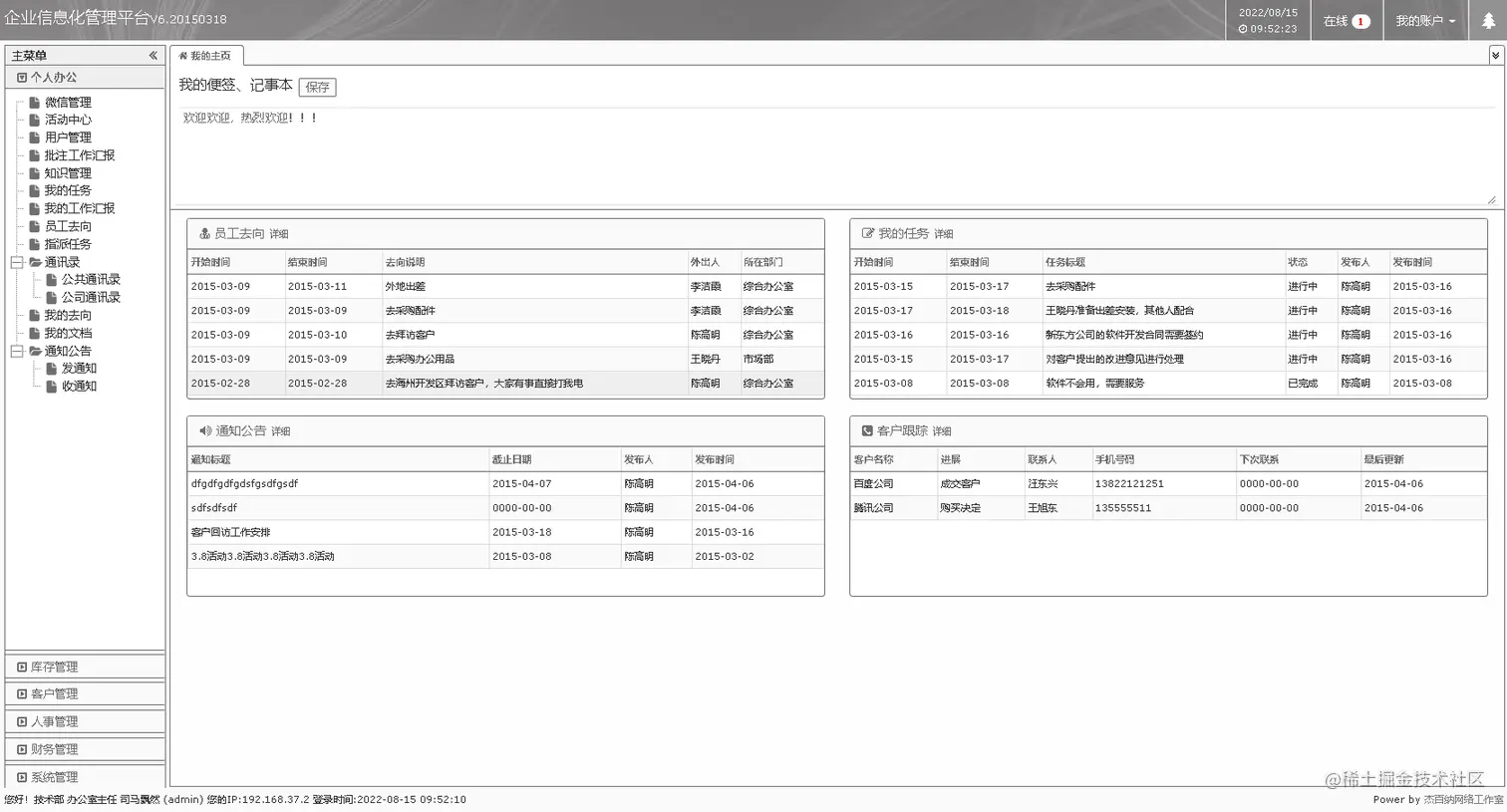Viewport: 1507px width, 812px height.
Task: Open 详细 link in 通知公告 panel
Action: [280, 431]
